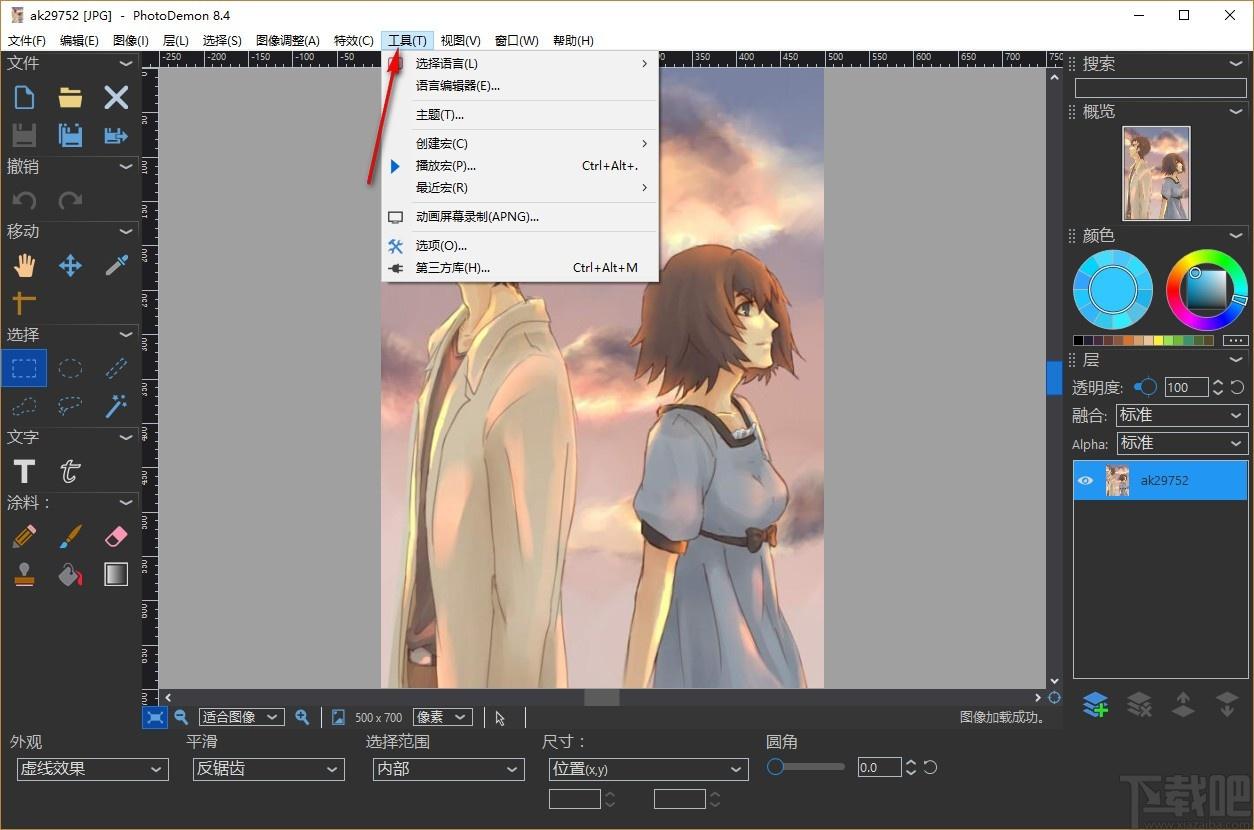Choose 第三方库(H)... menu item
Viewport: 1254px width, 830px height.
tap(520, 268)
